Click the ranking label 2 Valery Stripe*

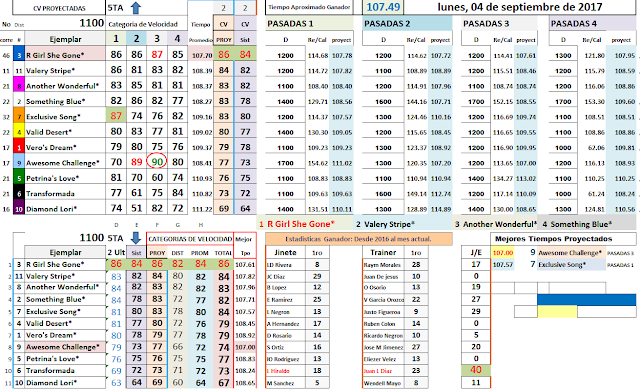click(385, 224)
